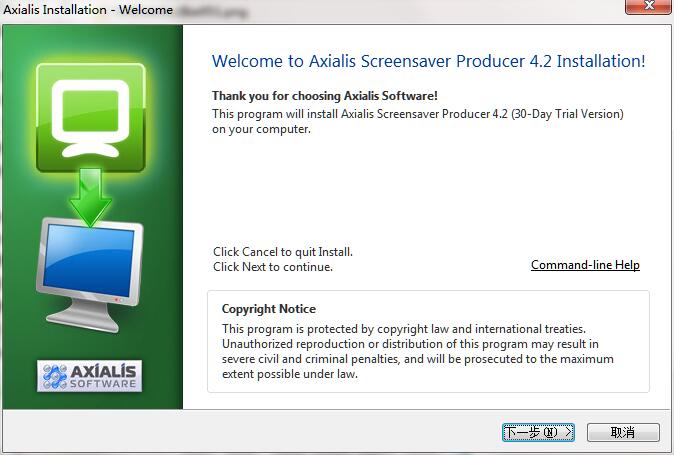The image size is (674, 455).
Task: Click the green screensaver monitor icon
Action: click(91, 117)
